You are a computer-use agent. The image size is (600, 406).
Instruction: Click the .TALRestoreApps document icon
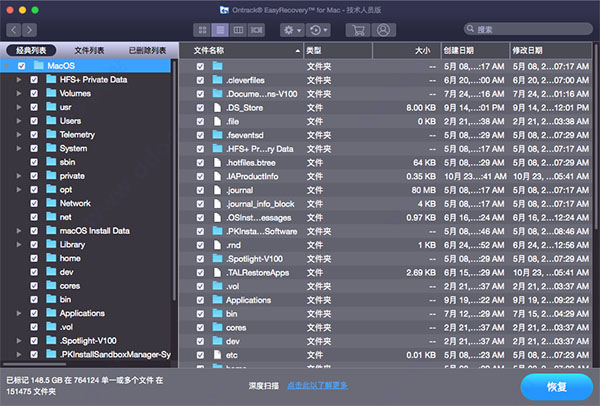click(x=217, y=272)
